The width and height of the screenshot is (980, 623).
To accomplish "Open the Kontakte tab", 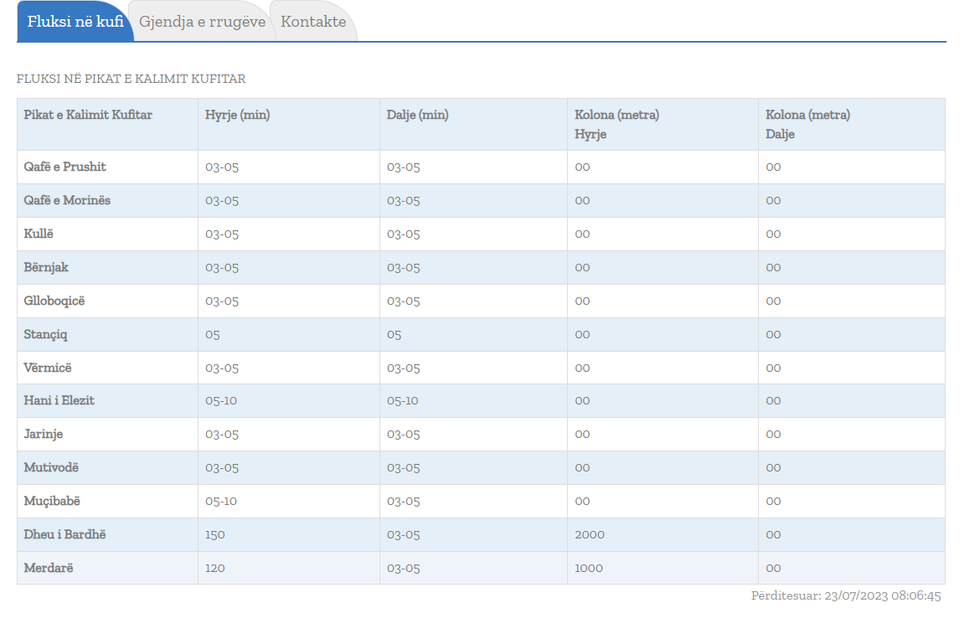I will pos(313,22).
